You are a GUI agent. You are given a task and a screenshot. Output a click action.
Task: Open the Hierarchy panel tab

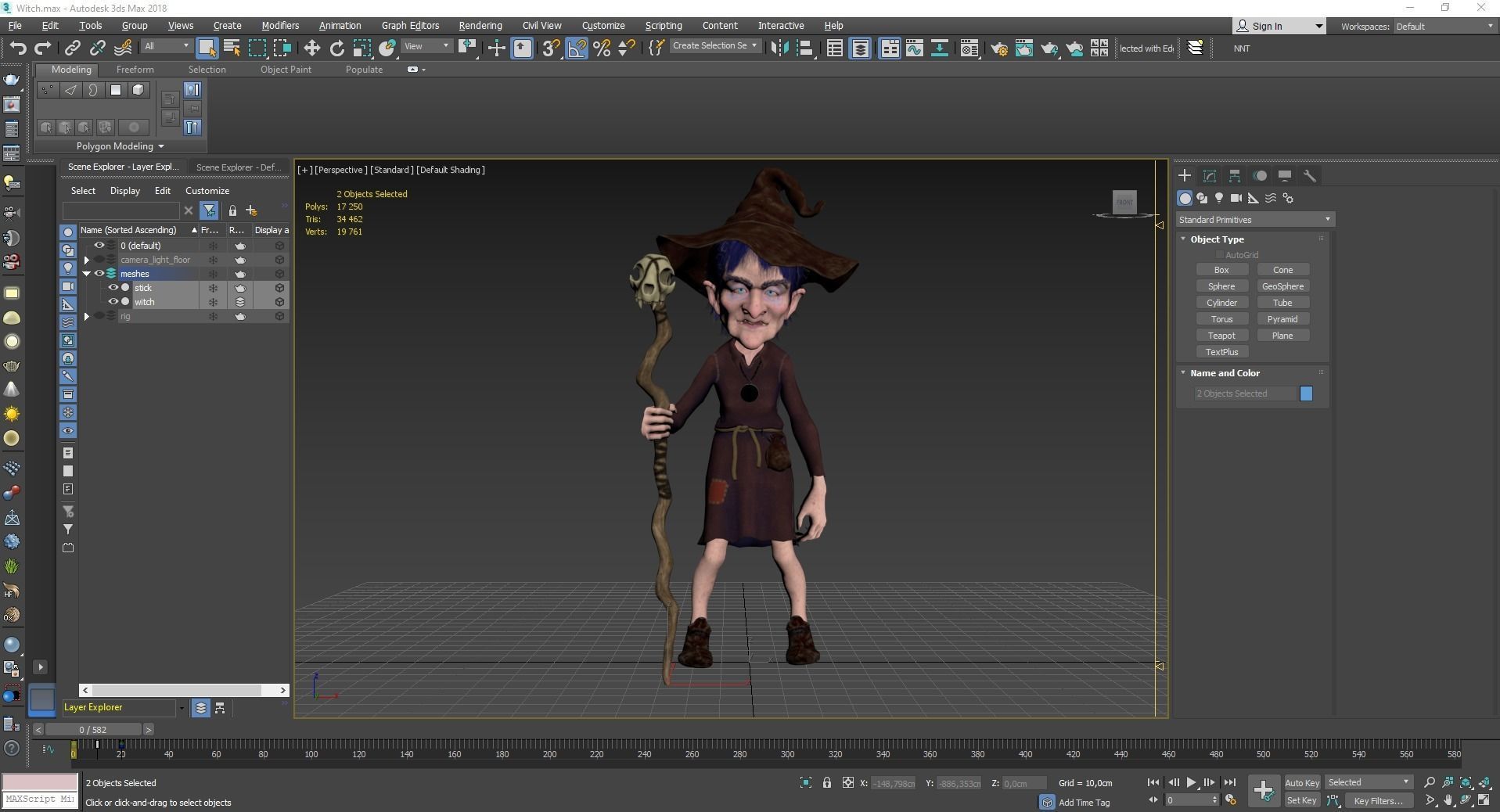(x=1235, y=176)
